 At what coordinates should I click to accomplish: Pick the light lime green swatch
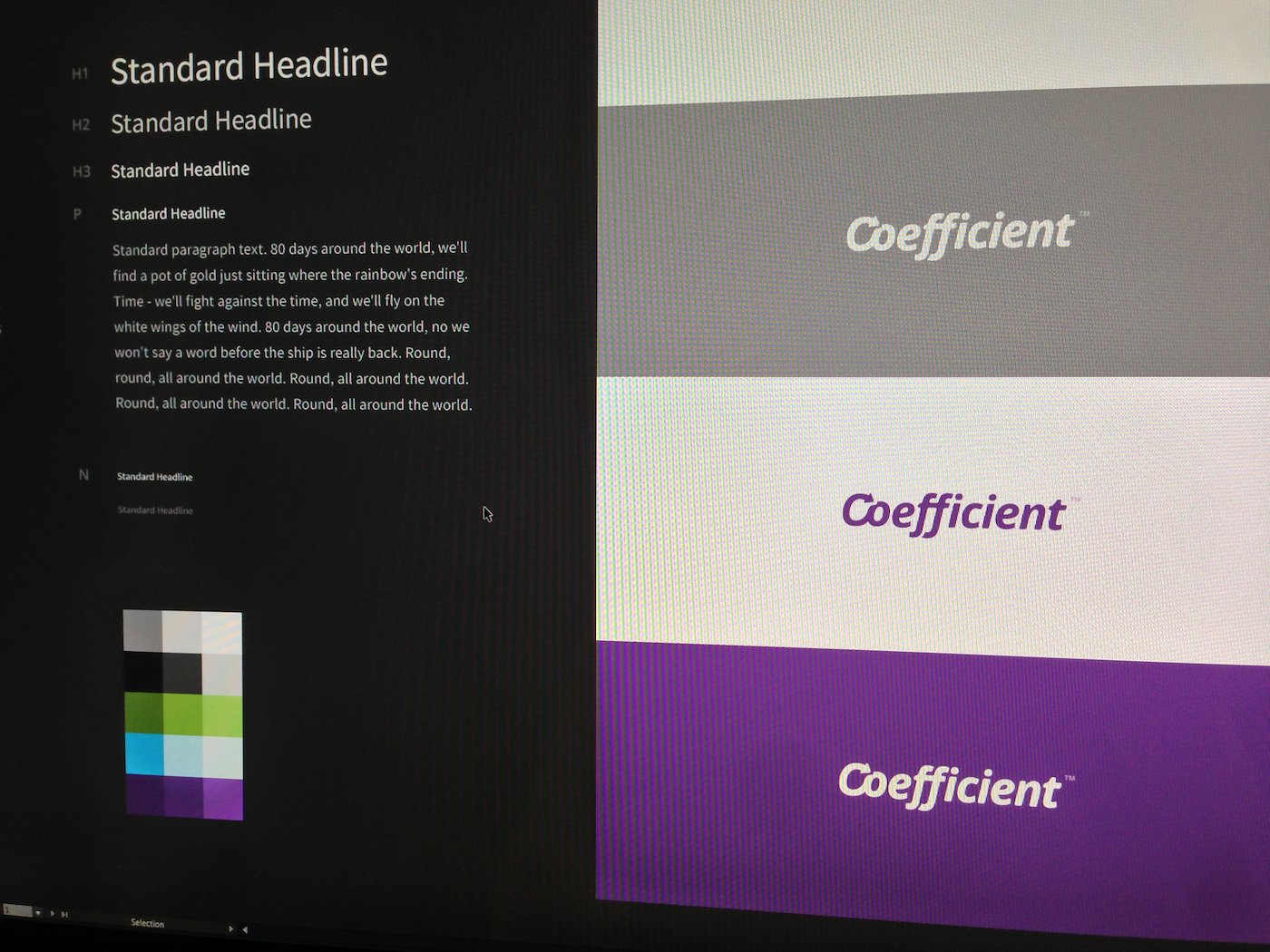223,715
